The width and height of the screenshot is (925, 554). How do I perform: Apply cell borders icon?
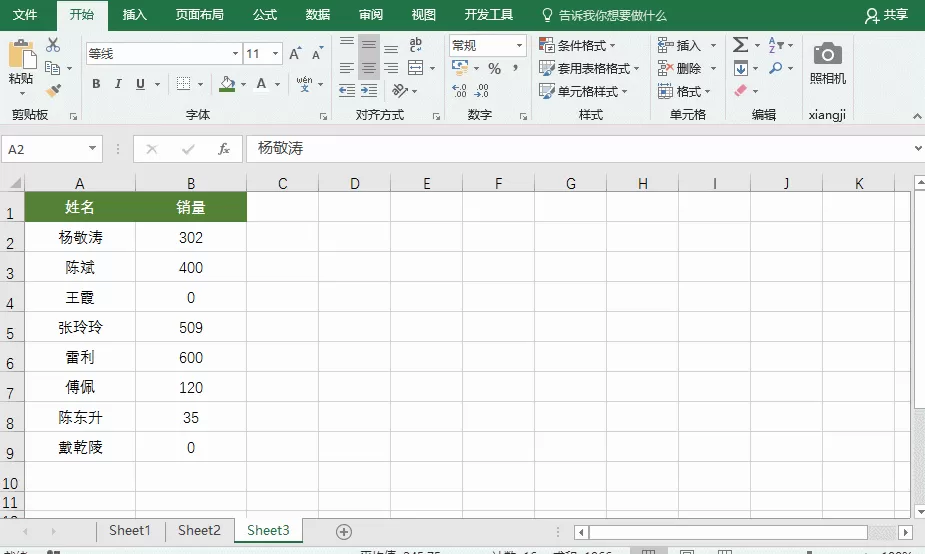[183, 84]
